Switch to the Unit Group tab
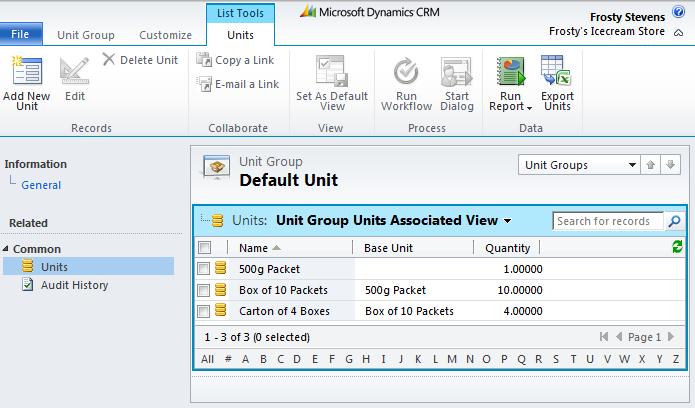Image resolution: width=695 pixels, height=408 pixels. pos(86,35)
